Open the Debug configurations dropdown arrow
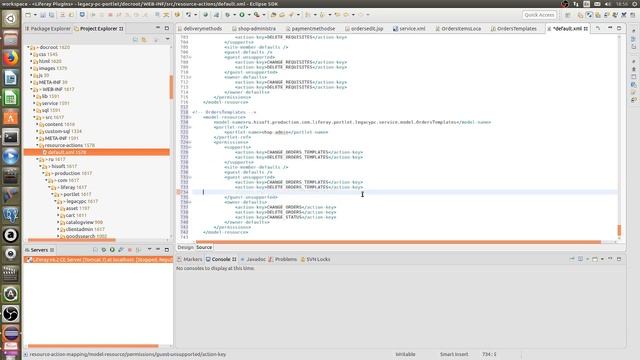The height and width of the screenshot is (360, 640). click(x=234, y=15)
